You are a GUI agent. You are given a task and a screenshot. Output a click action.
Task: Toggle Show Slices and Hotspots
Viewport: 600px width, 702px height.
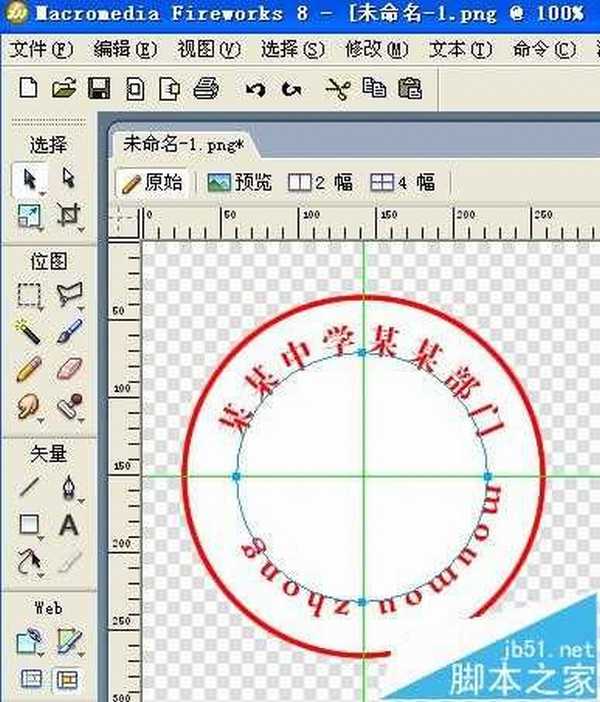[x=67, y=679]
